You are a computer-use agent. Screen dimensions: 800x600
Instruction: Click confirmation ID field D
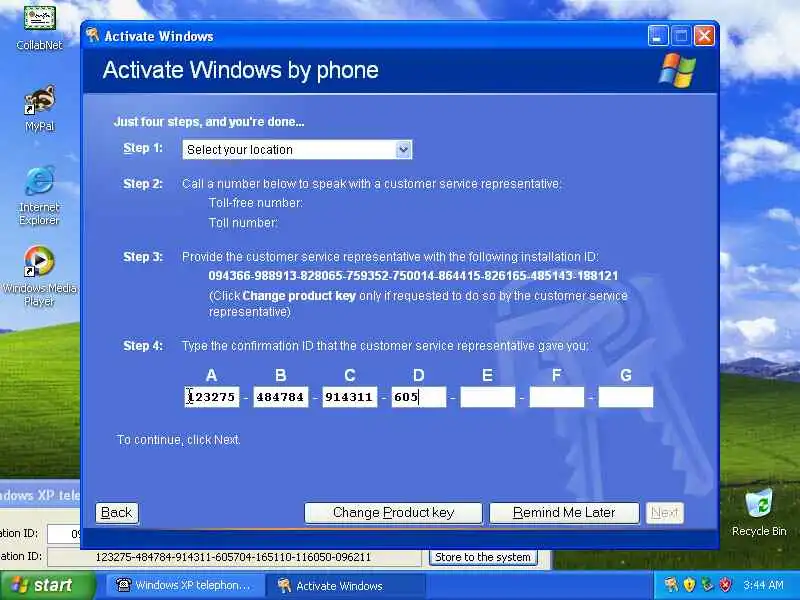tap(418, 397)
